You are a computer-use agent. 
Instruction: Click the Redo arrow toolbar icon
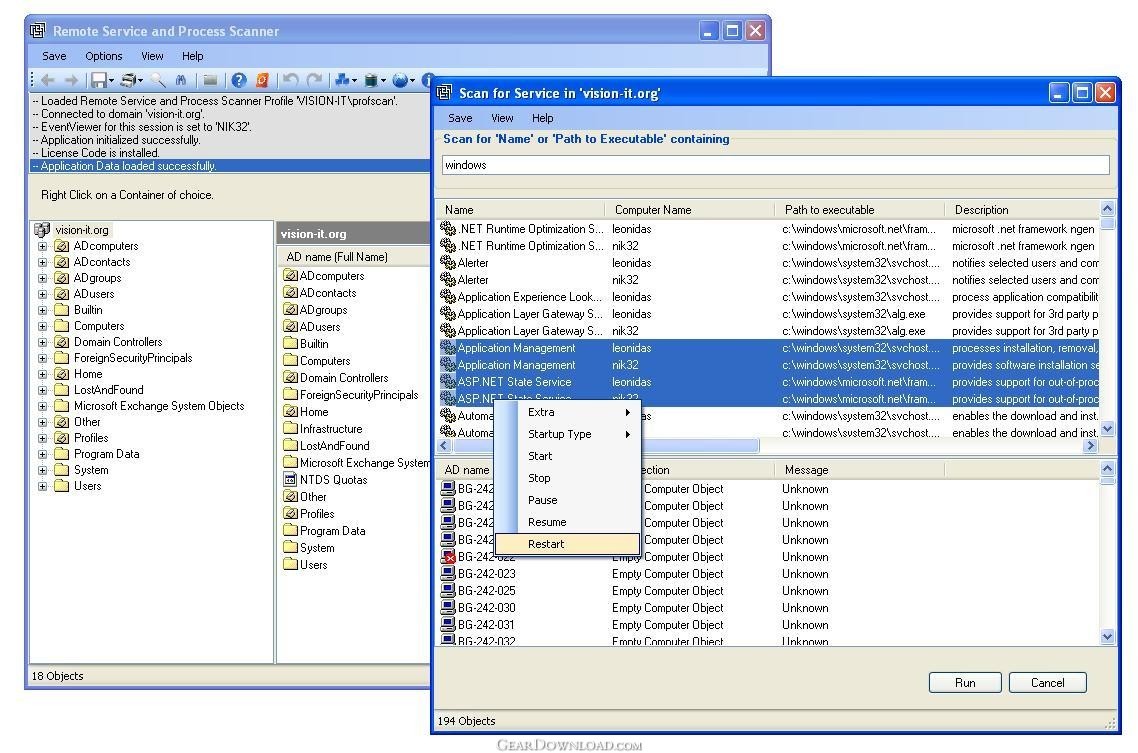point(314,81)
